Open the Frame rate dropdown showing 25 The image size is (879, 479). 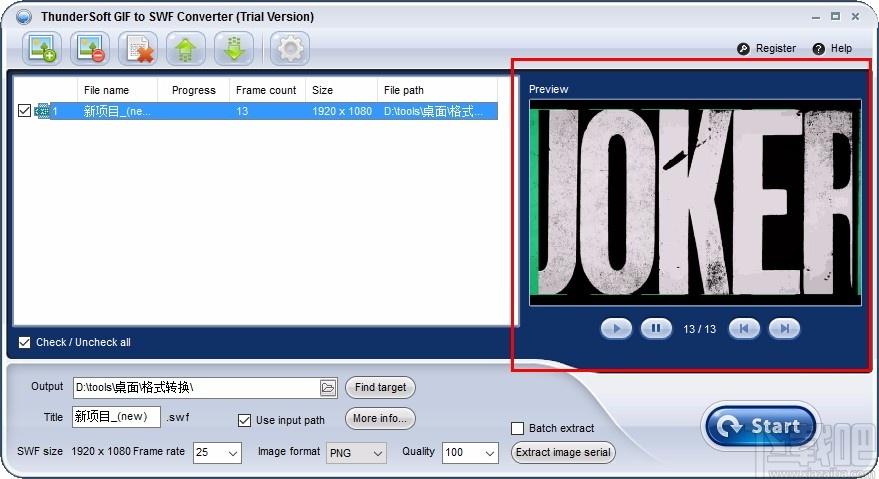217,453
